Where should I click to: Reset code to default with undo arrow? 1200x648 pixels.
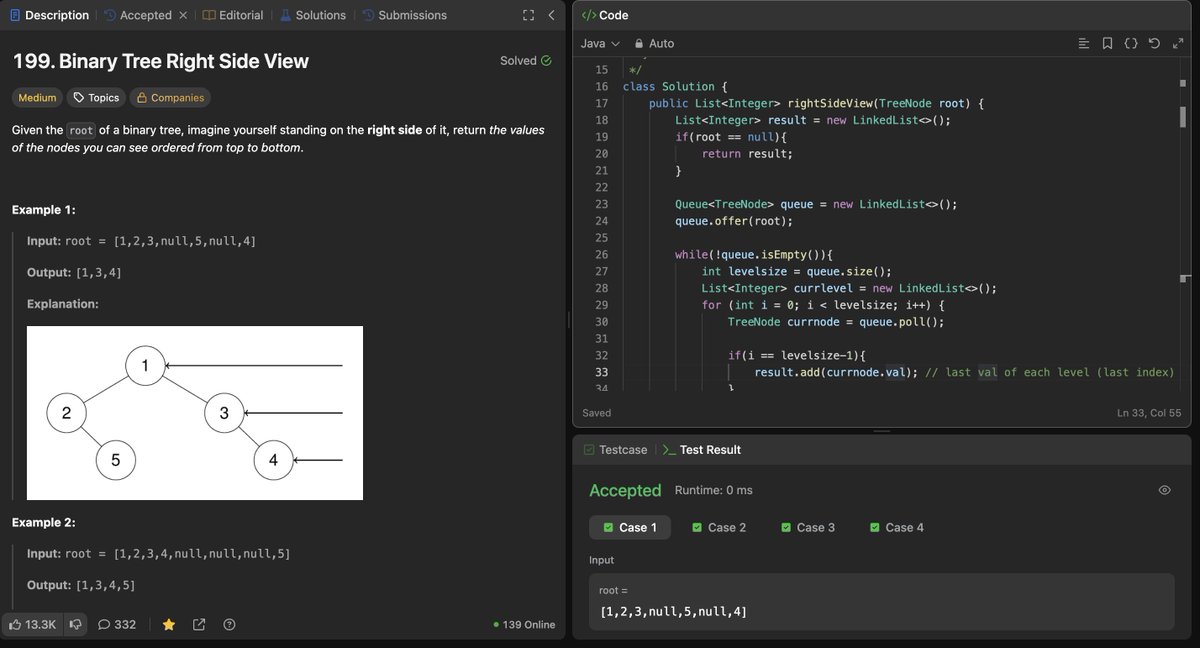[1154, 43]
